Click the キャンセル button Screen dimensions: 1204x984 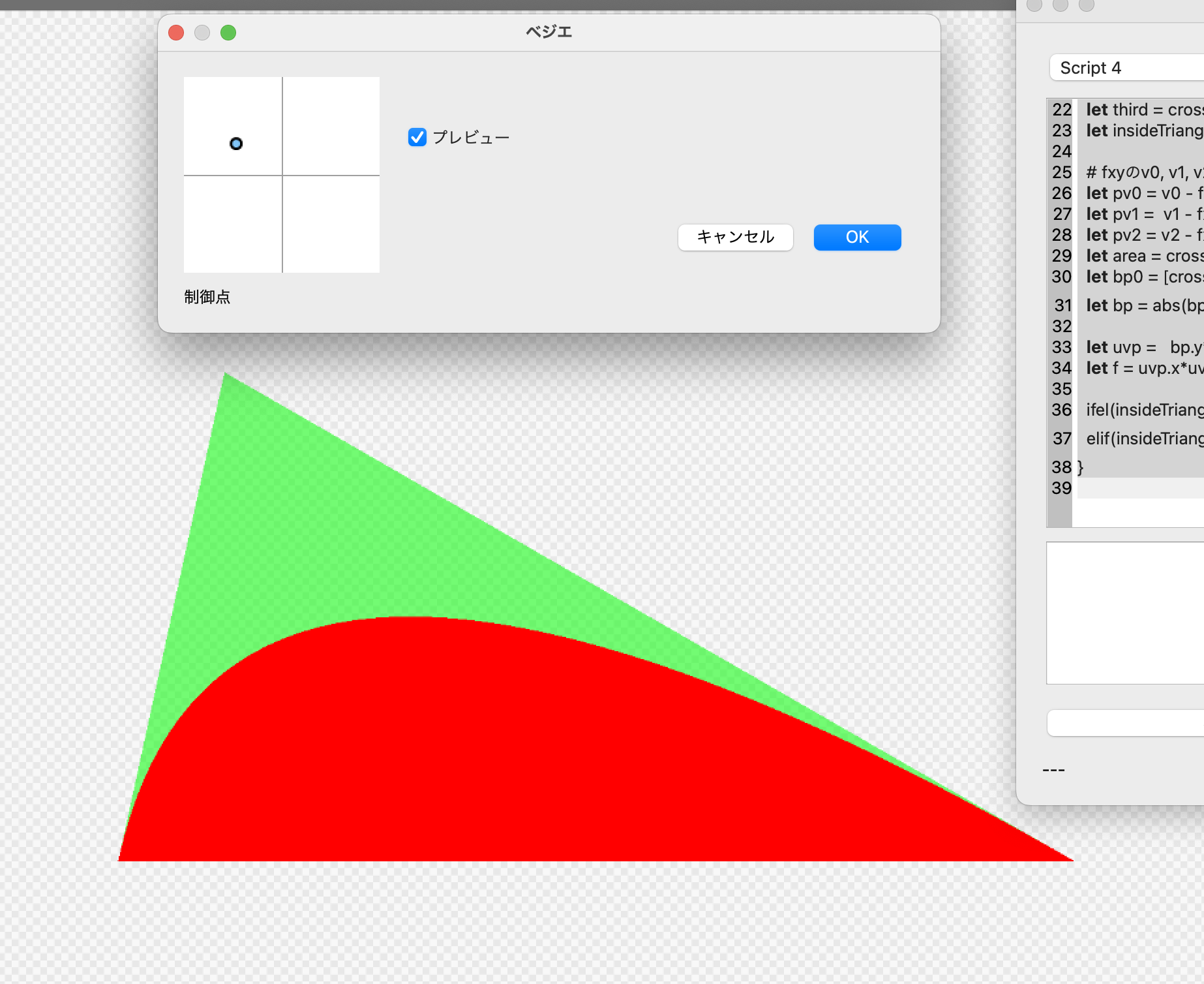735,237
